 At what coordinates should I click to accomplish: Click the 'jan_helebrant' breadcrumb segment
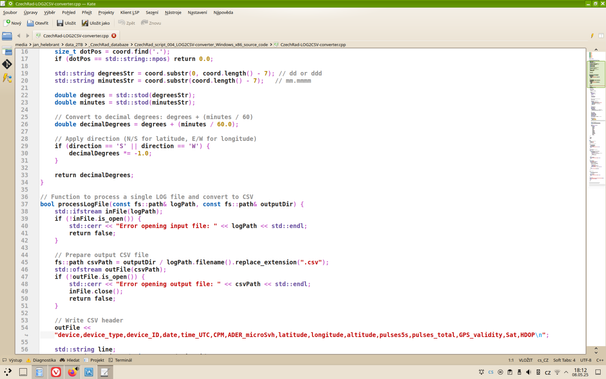pos(46,44)
